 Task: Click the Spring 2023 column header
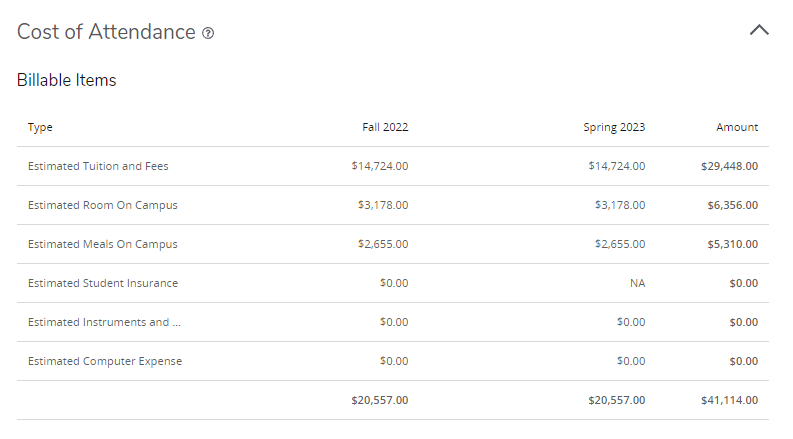614,127
